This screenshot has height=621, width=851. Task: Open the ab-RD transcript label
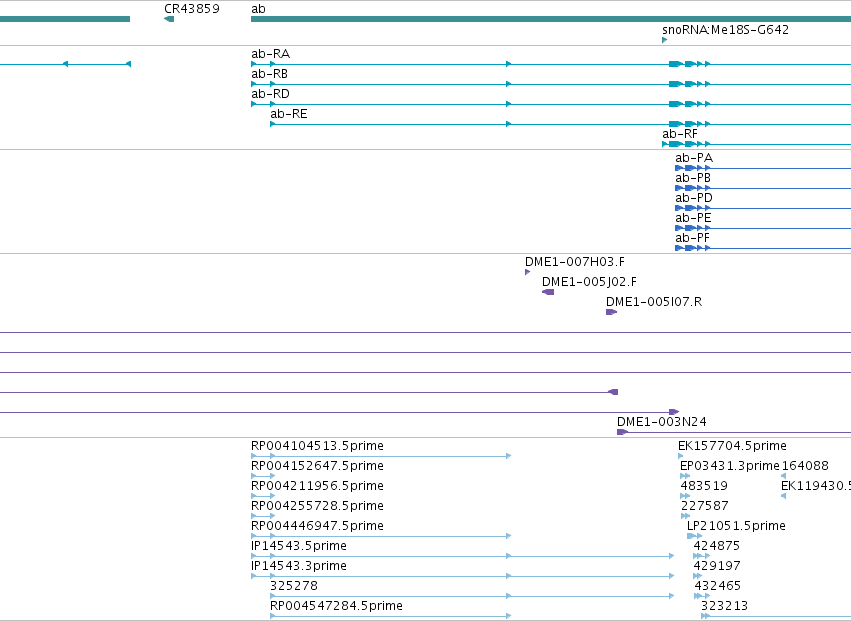pyautogui.click(x=270, y=94)
